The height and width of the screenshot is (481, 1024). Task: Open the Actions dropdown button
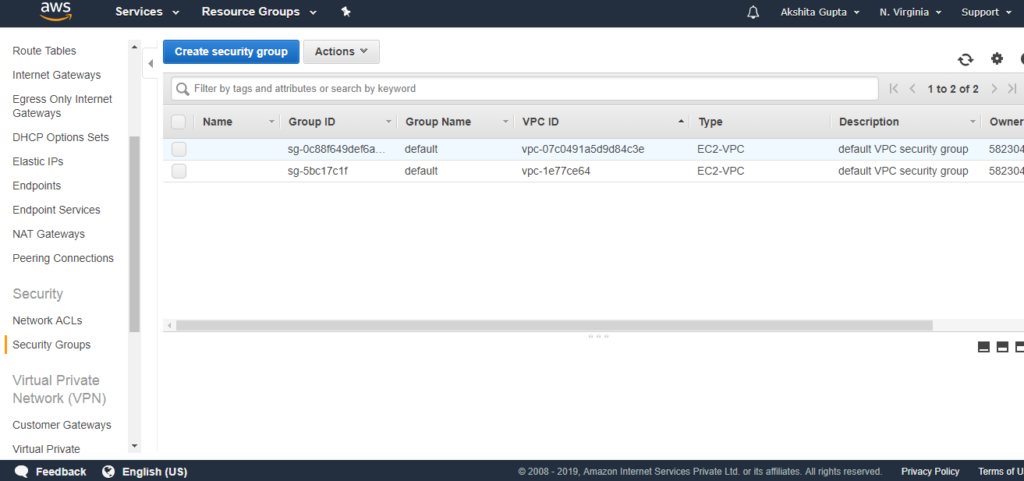(x=342, y=52)
